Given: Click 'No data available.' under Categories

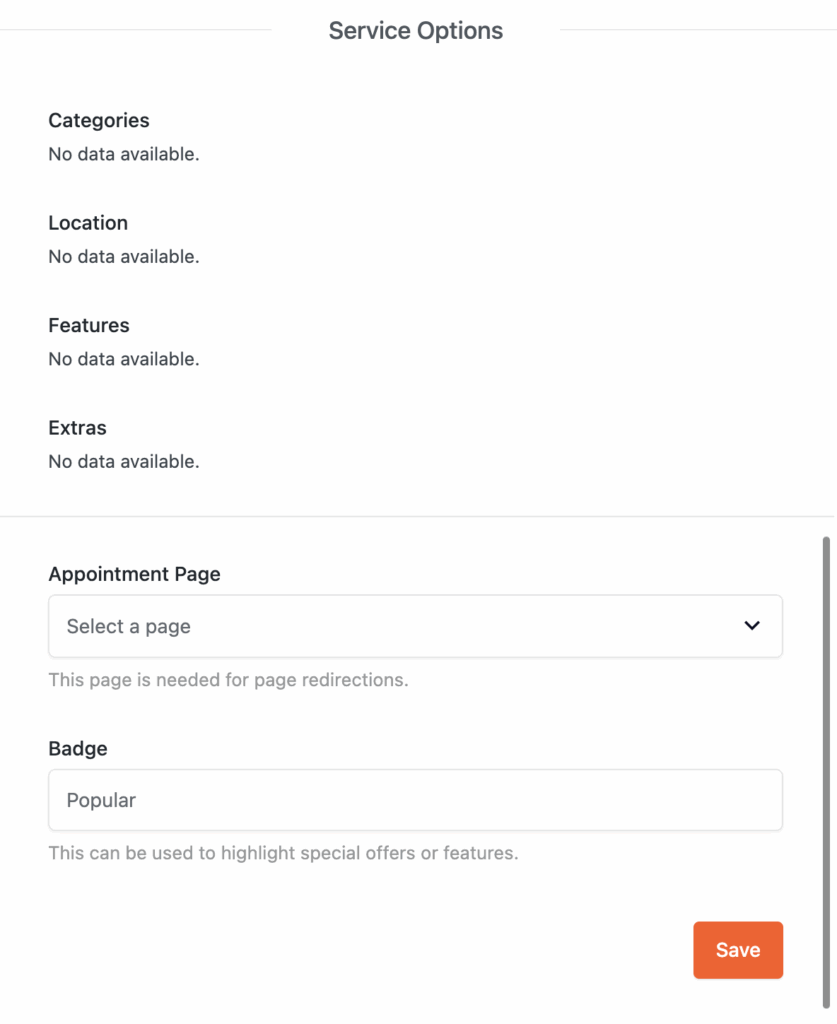Looking at the screenshot, I should pos(124,155).
